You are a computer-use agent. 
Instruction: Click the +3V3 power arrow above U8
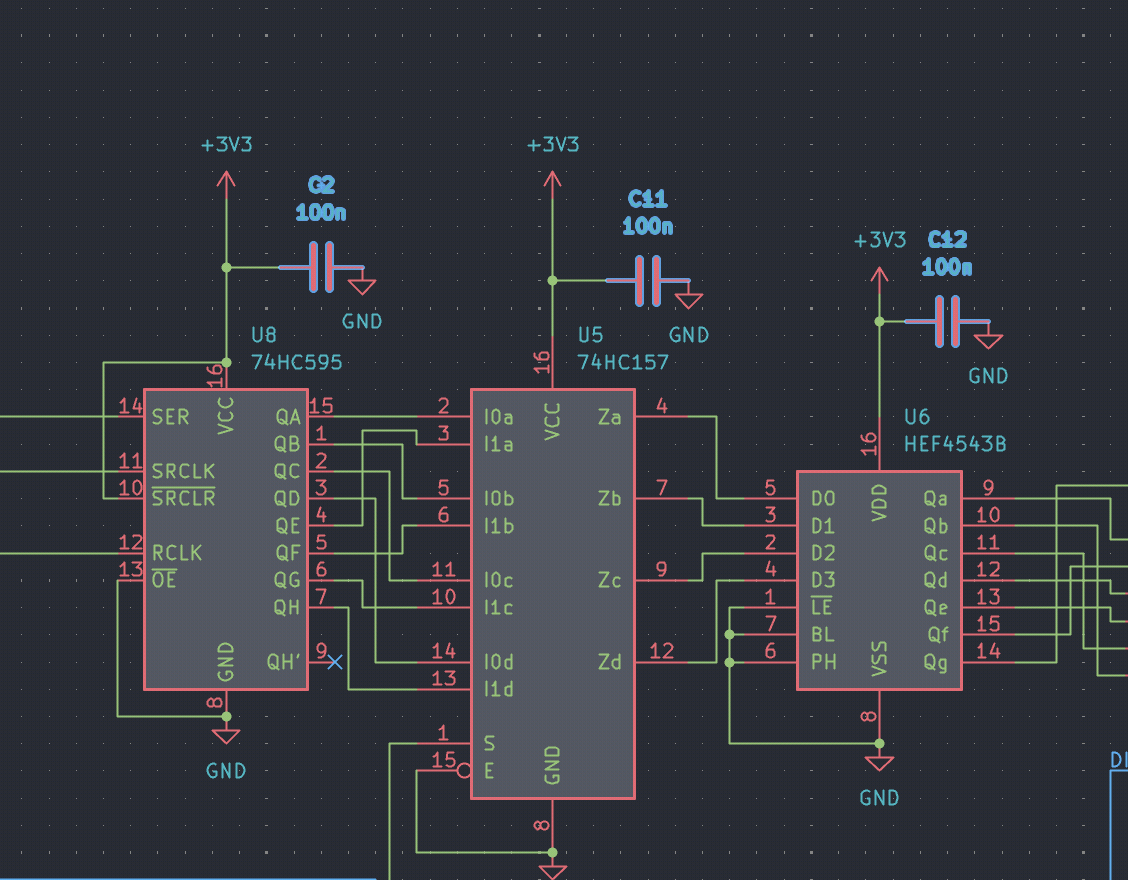(x=226, y=183)
